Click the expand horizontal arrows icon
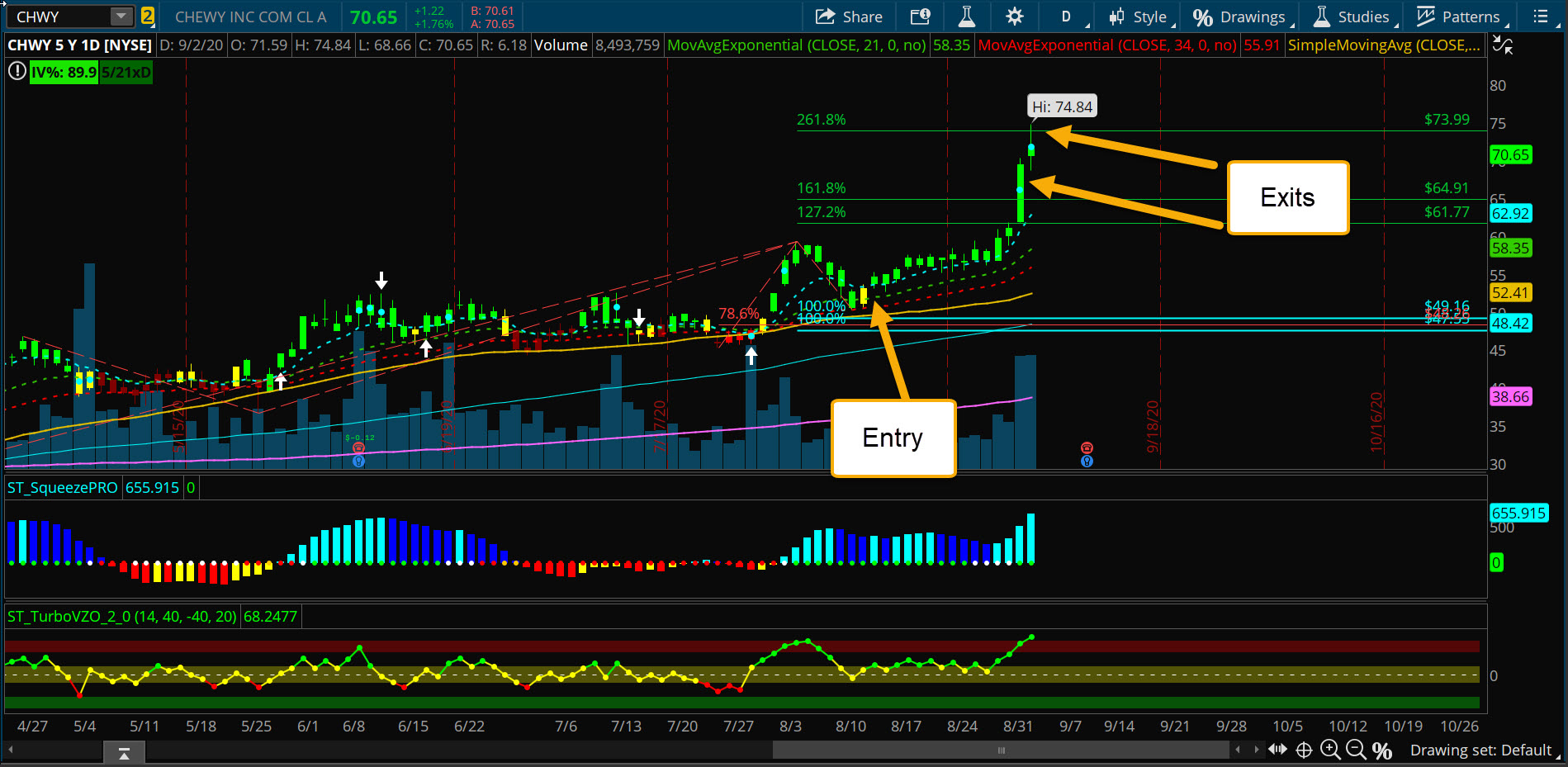Screen dimensions: 1568x767 click(1277, 750)
